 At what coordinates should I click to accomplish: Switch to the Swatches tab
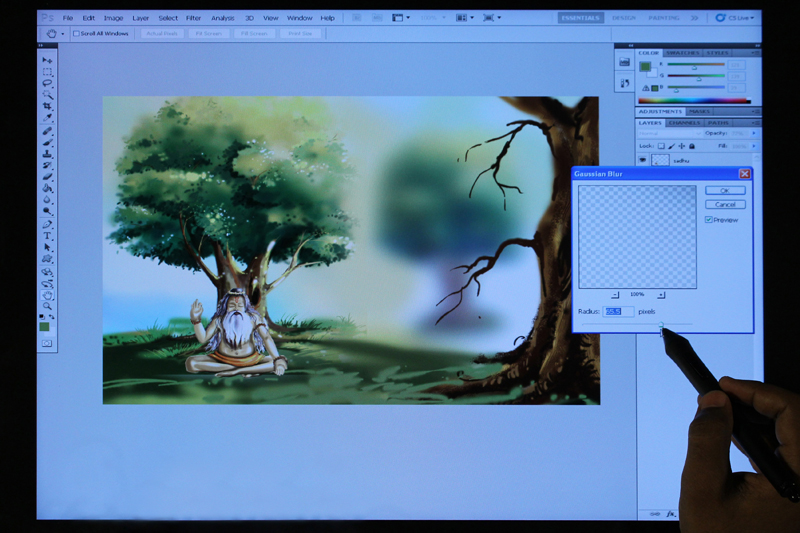tap(682, 53)
